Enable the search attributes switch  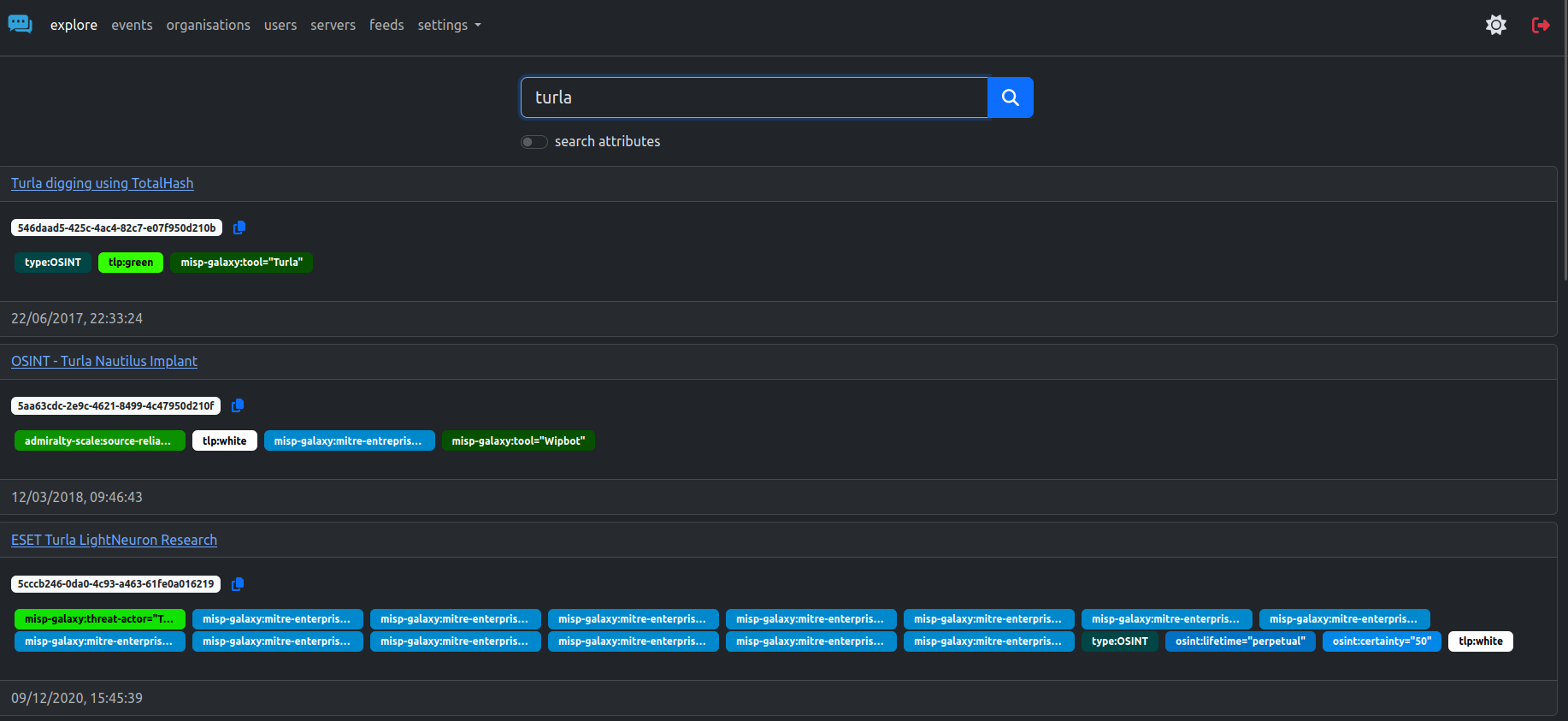pyautogui.click(x=534, y=142)
